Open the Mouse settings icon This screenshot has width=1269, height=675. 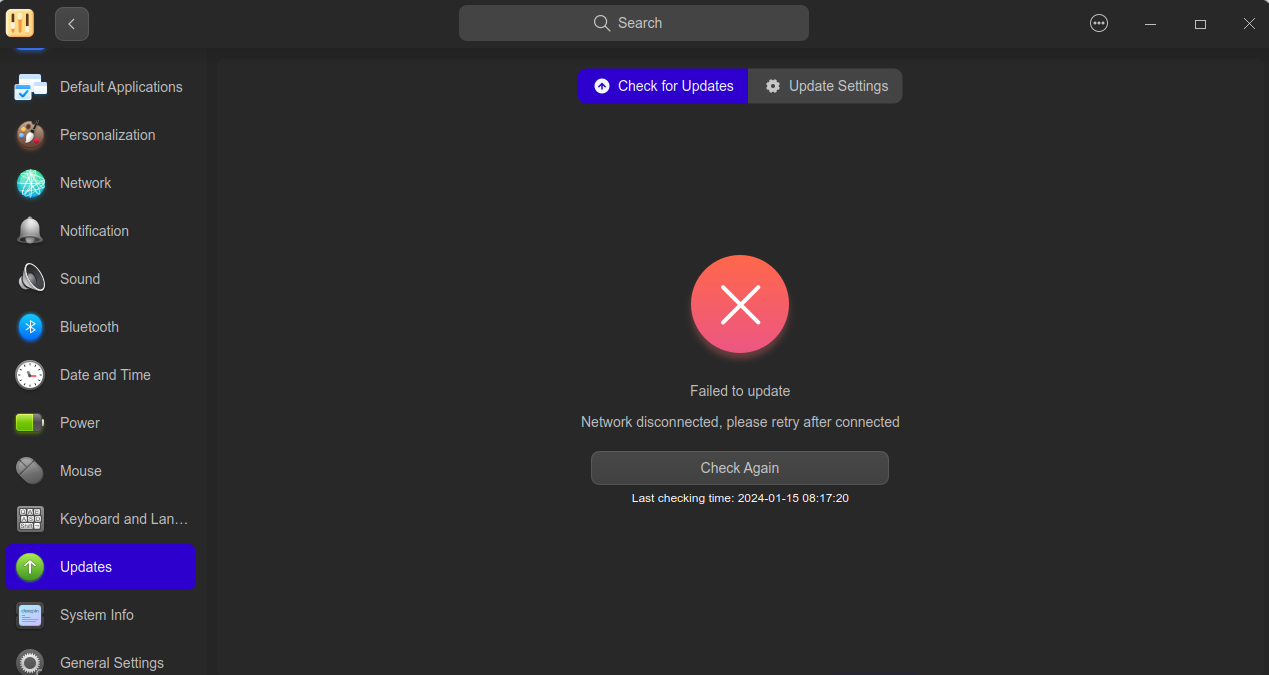pos(30,471)
